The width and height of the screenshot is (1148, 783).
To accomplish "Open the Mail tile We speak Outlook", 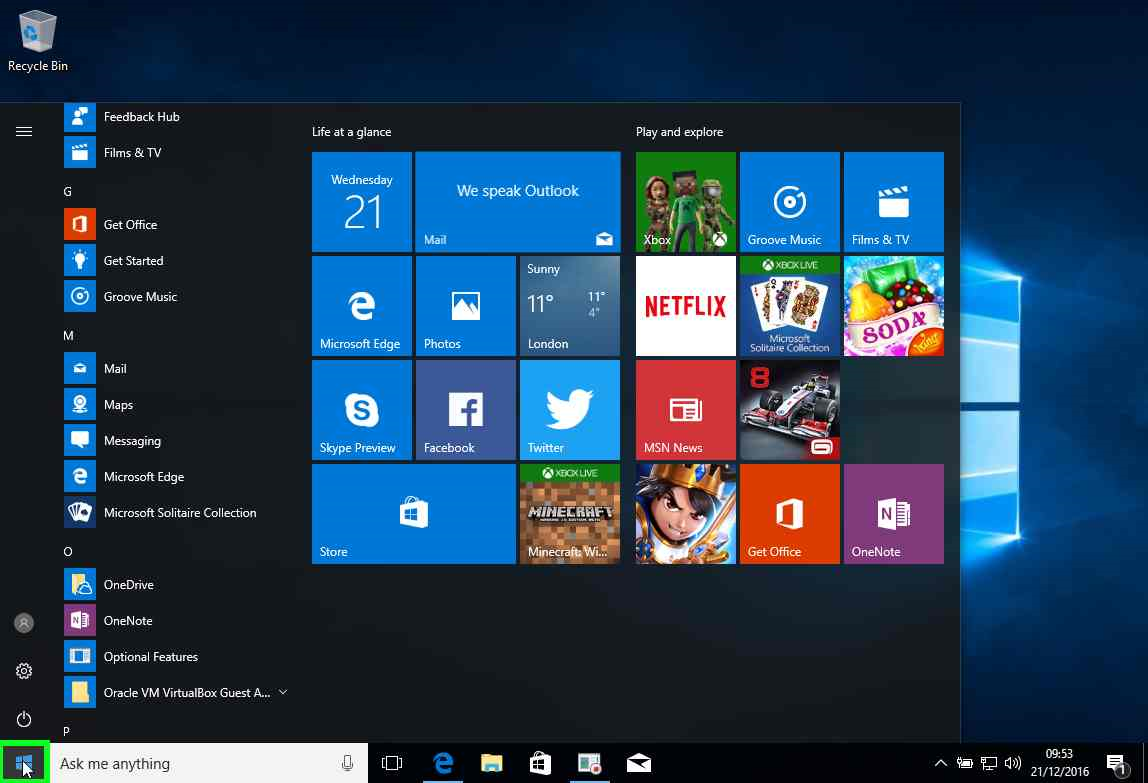I will 518,201.
